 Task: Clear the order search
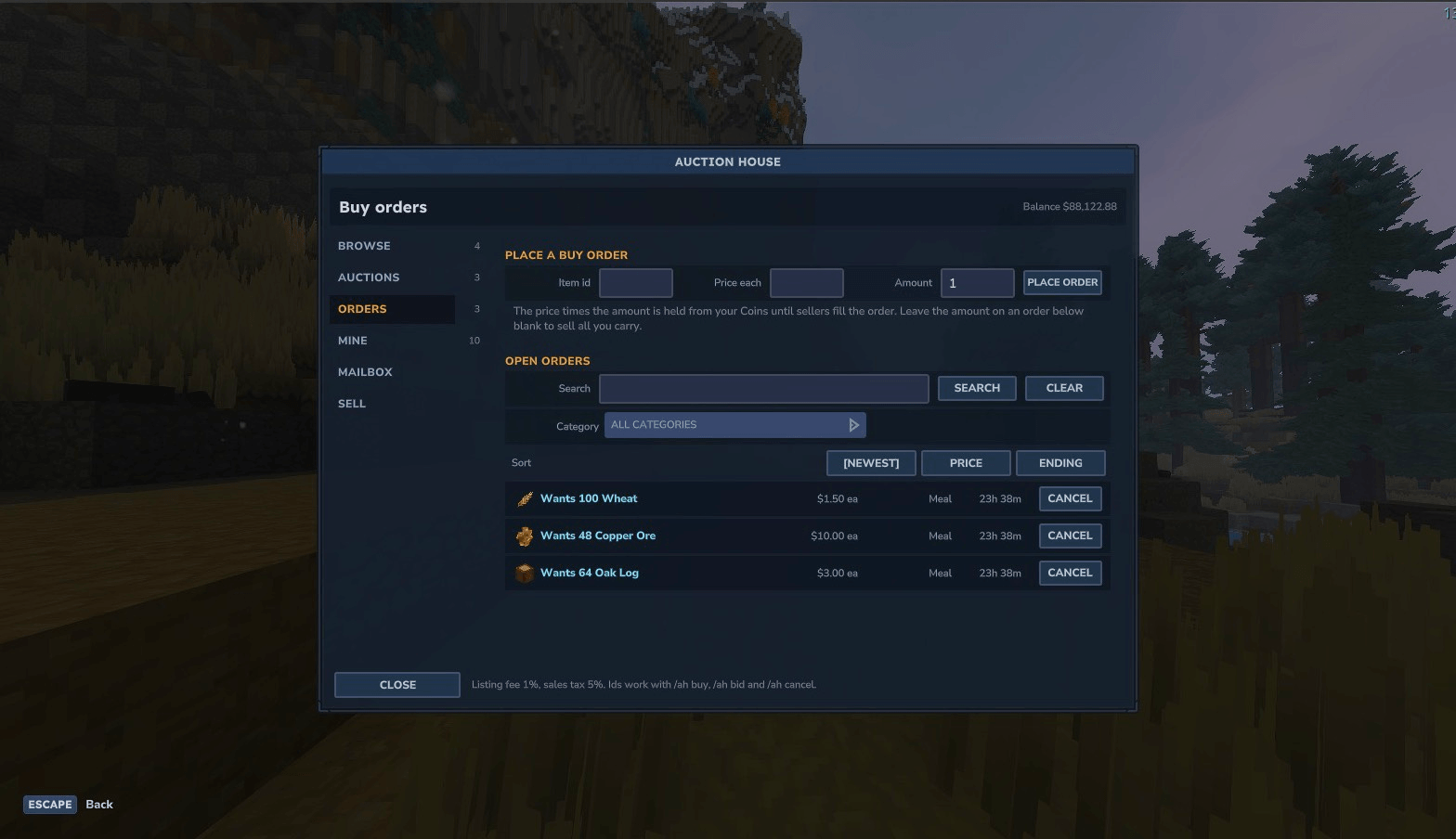1064,388
